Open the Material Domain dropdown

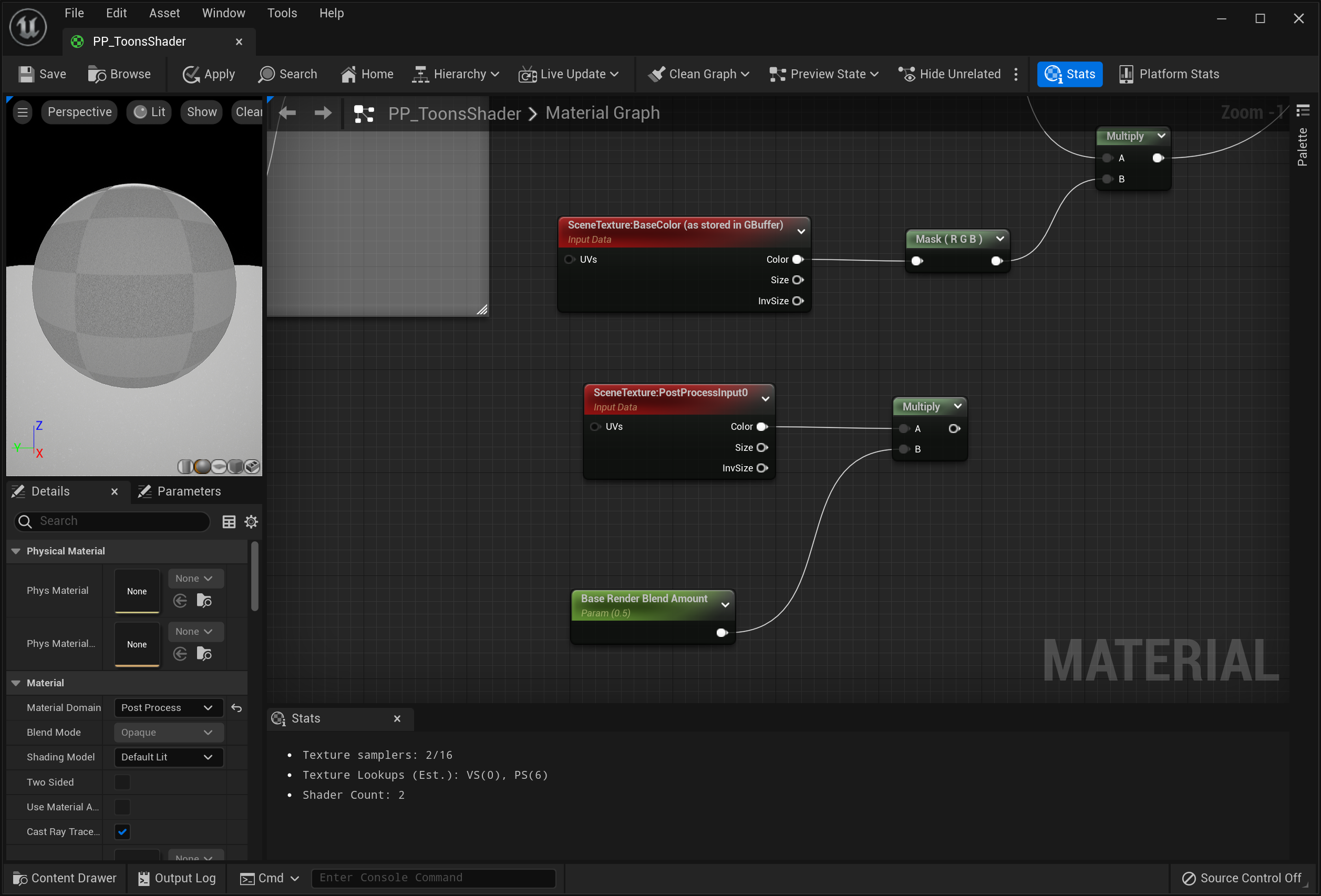[167, 708]
